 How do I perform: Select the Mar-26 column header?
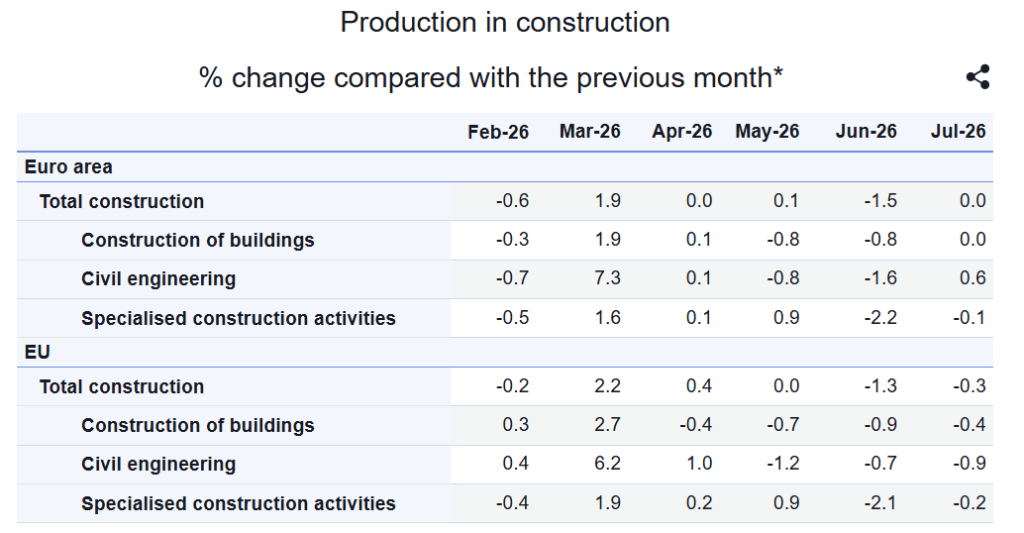pyautogui.click(x=590, y=131)
